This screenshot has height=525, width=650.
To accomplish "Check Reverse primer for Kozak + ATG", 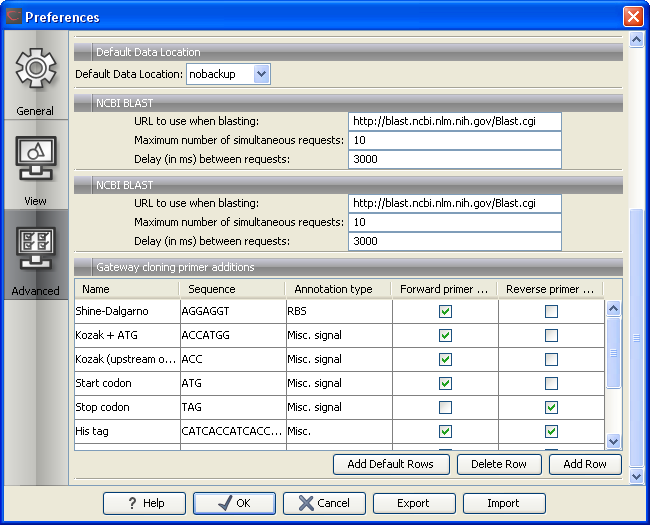I will pyautogui.click(x=551, y=335).
